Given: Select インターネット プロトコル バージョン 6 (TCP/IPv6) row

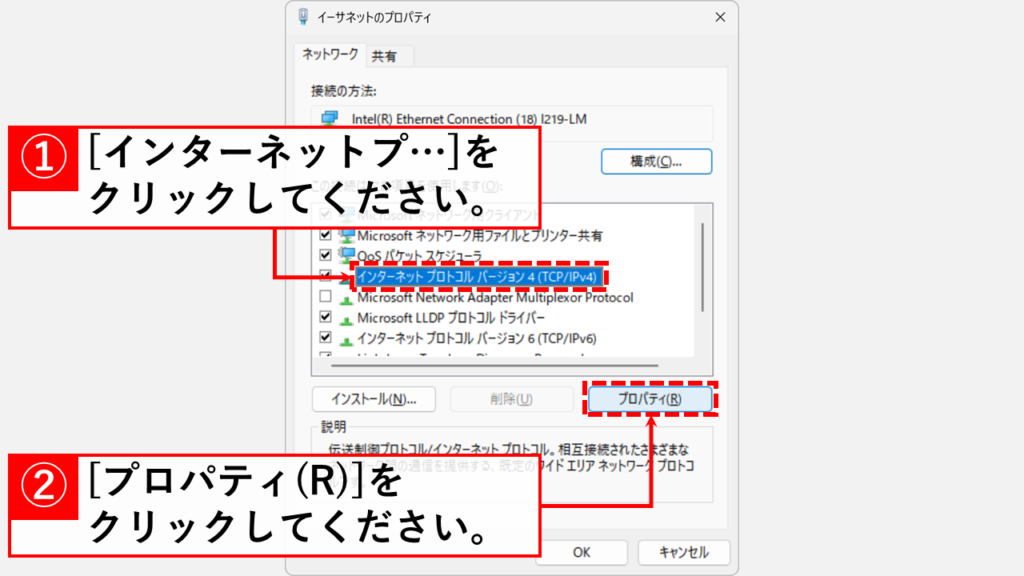Looking at the screenshot, I should pyautogui.click(x=477, y=339).
